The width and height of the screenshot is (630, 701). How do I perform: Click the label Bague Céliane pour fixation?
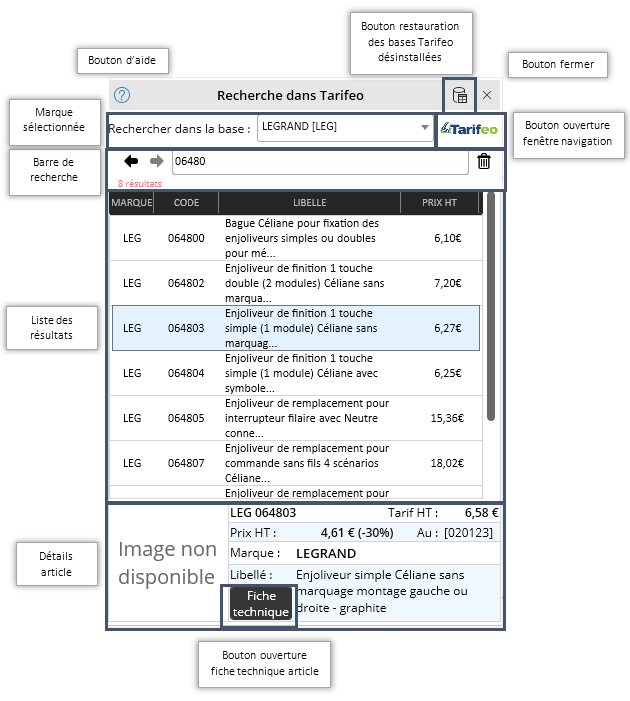click(x=302, y=238)
